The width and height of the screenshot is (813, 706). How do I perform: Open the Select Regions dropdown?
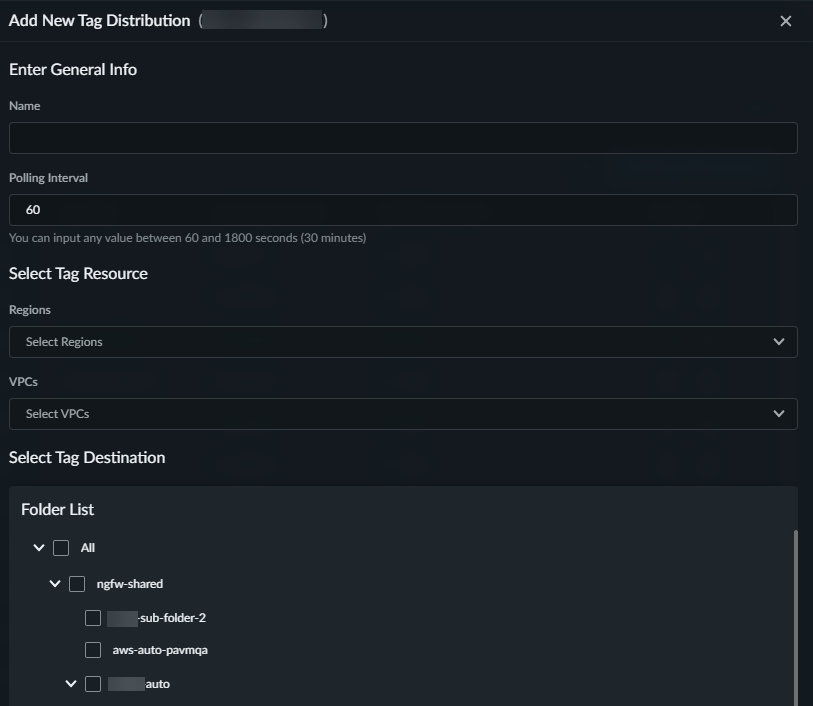390,342
